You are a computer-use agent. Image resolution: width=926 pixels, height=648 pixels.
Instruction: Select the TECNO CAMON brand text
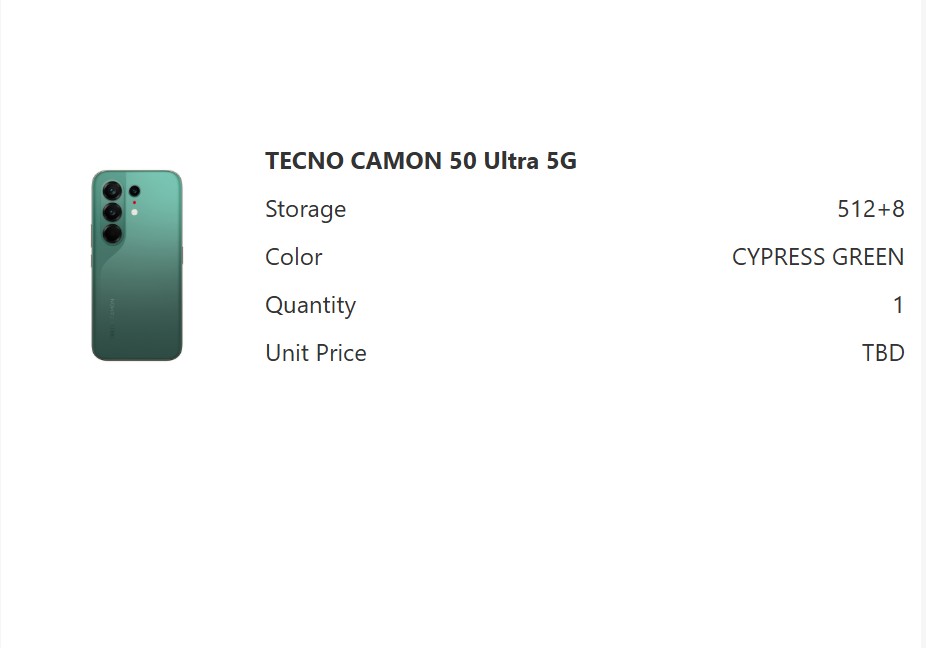tap(354, 161)
